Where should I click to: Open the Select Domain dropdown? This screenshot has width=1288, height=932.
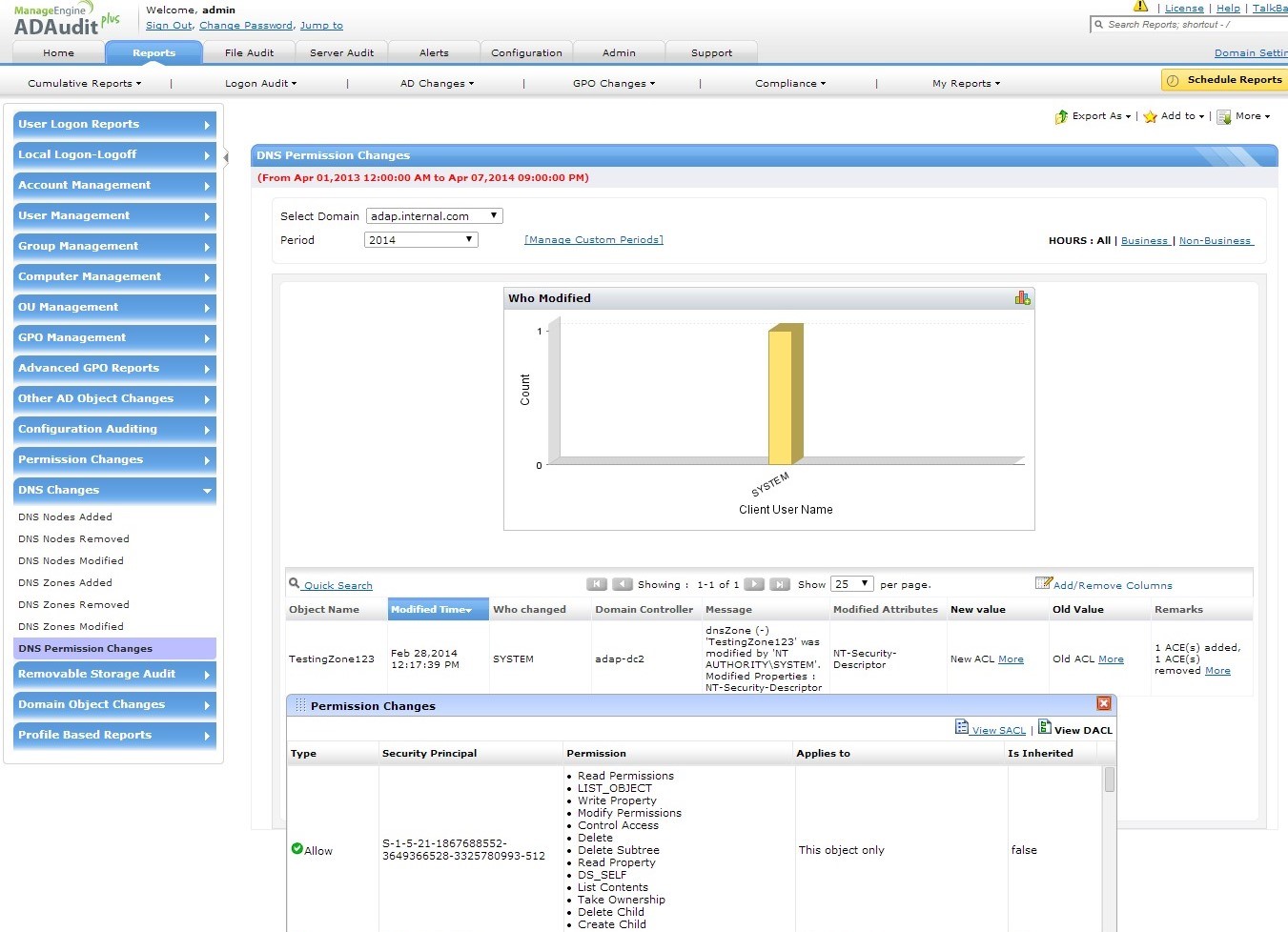tap(434, 216)
